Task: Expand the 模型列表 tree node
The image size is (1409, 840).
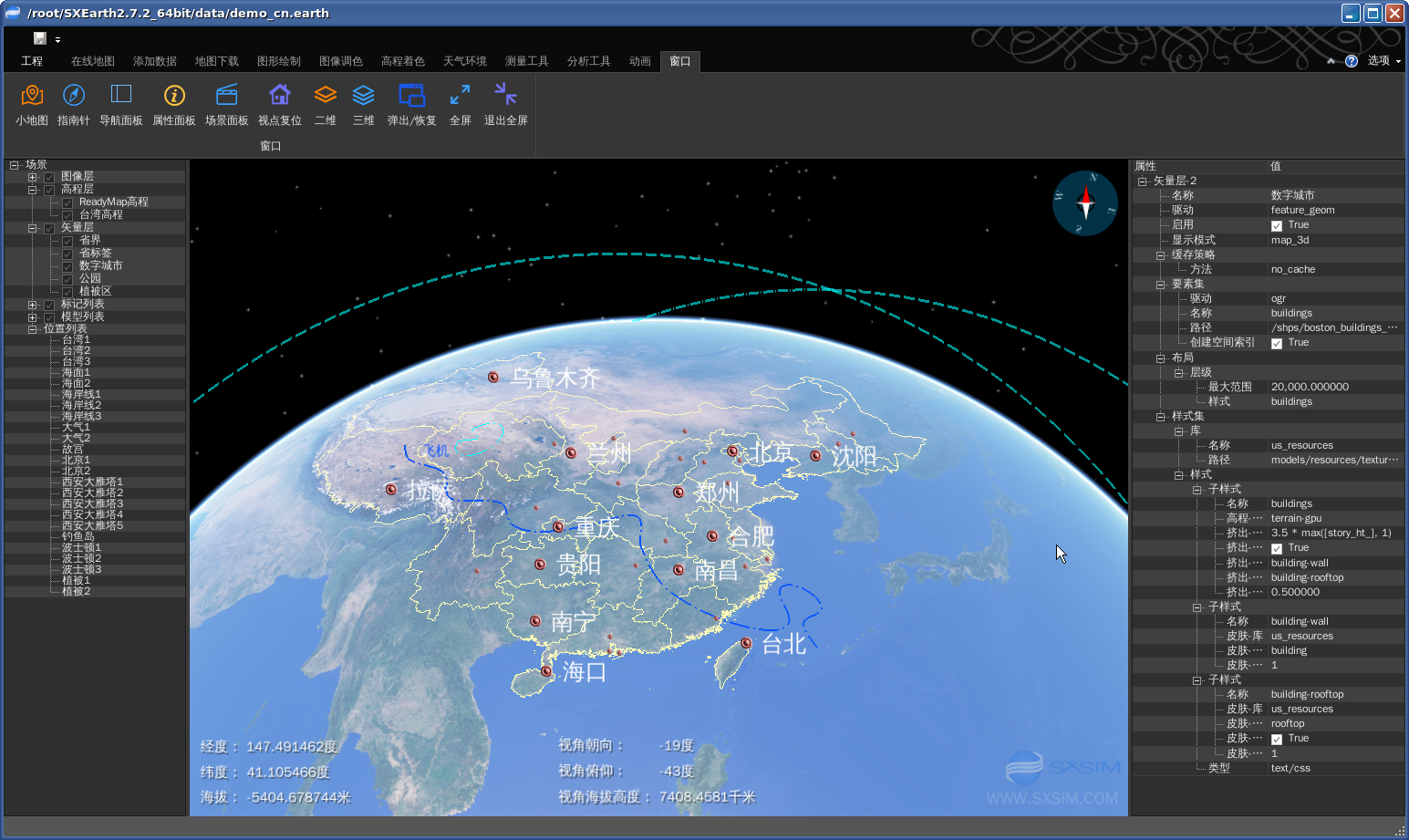Action: click(32, 317)
